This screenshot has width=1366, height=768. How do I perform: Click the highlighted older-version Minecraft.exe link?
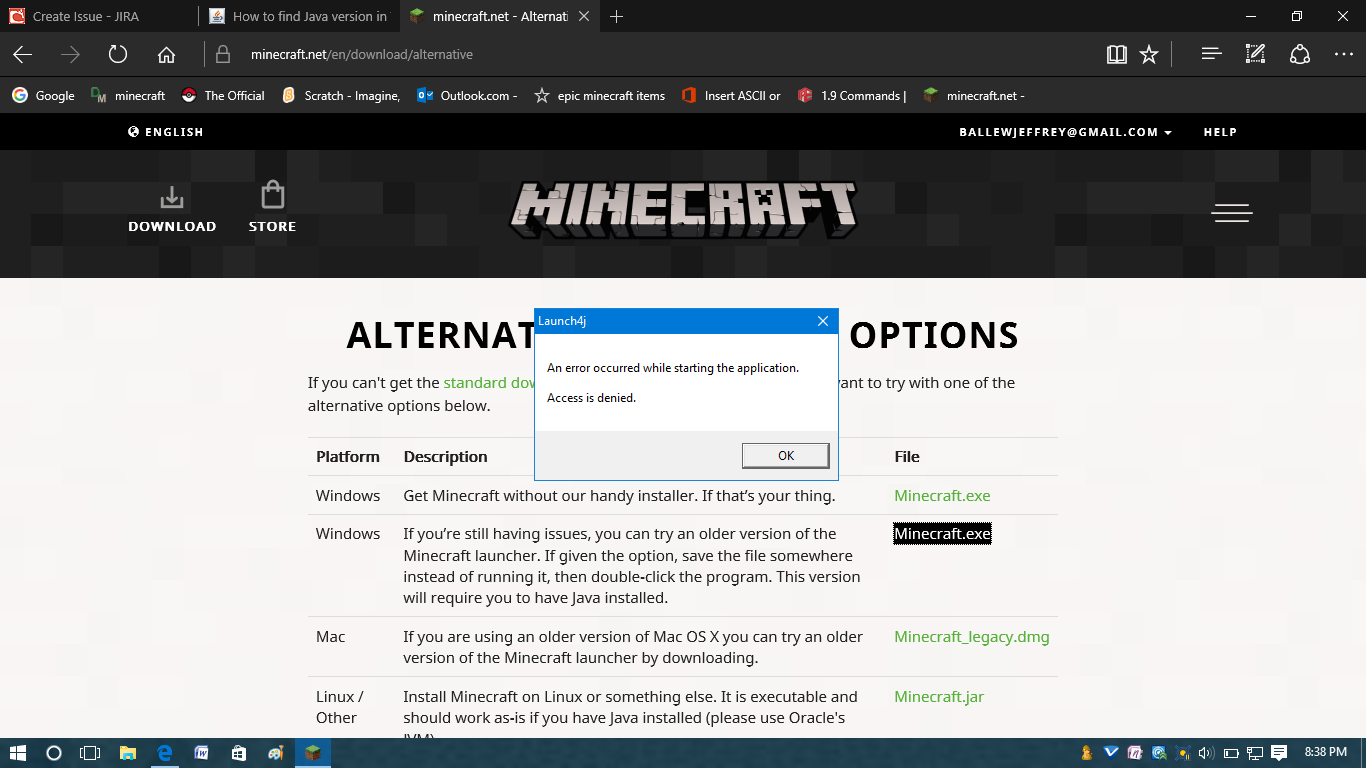click(942, 534)
